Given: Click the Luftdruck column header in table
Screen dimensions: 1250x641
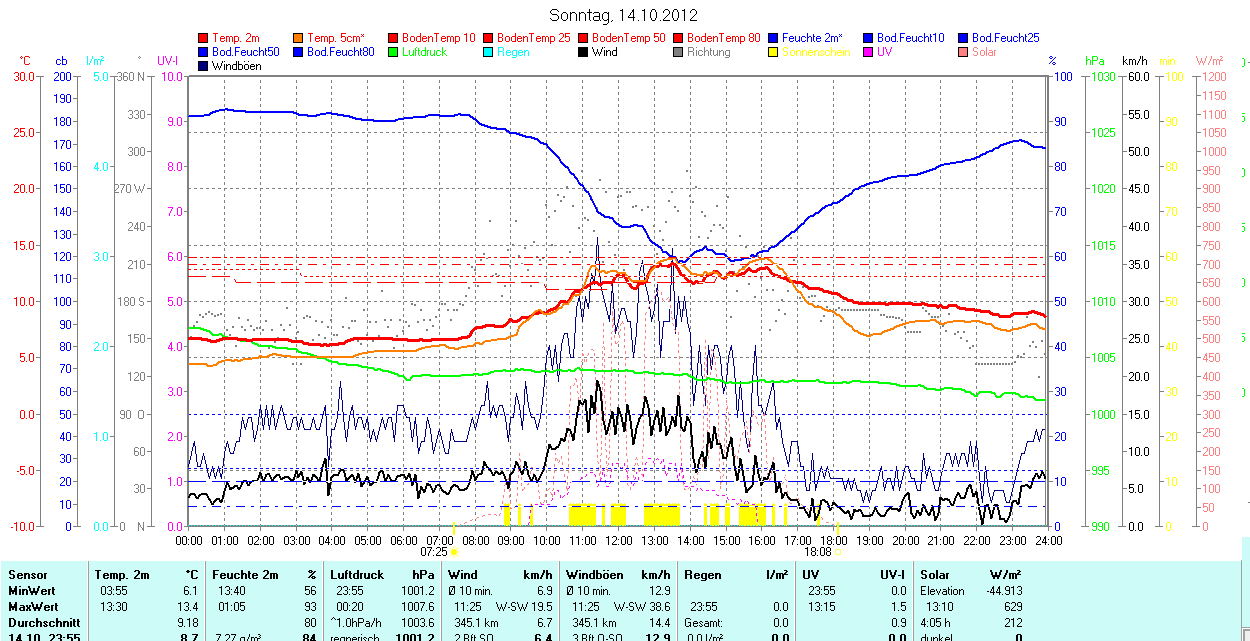Looking at the screenshot, I should (x=357, y=575).
